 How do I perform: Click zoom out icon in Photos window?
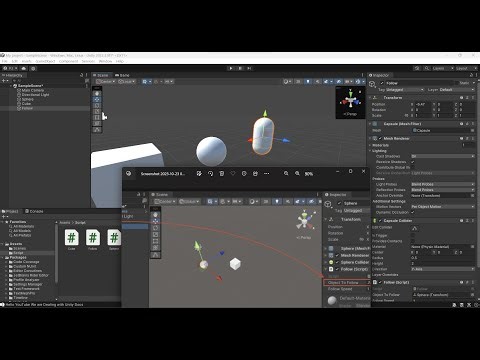(x=286, y=174)
